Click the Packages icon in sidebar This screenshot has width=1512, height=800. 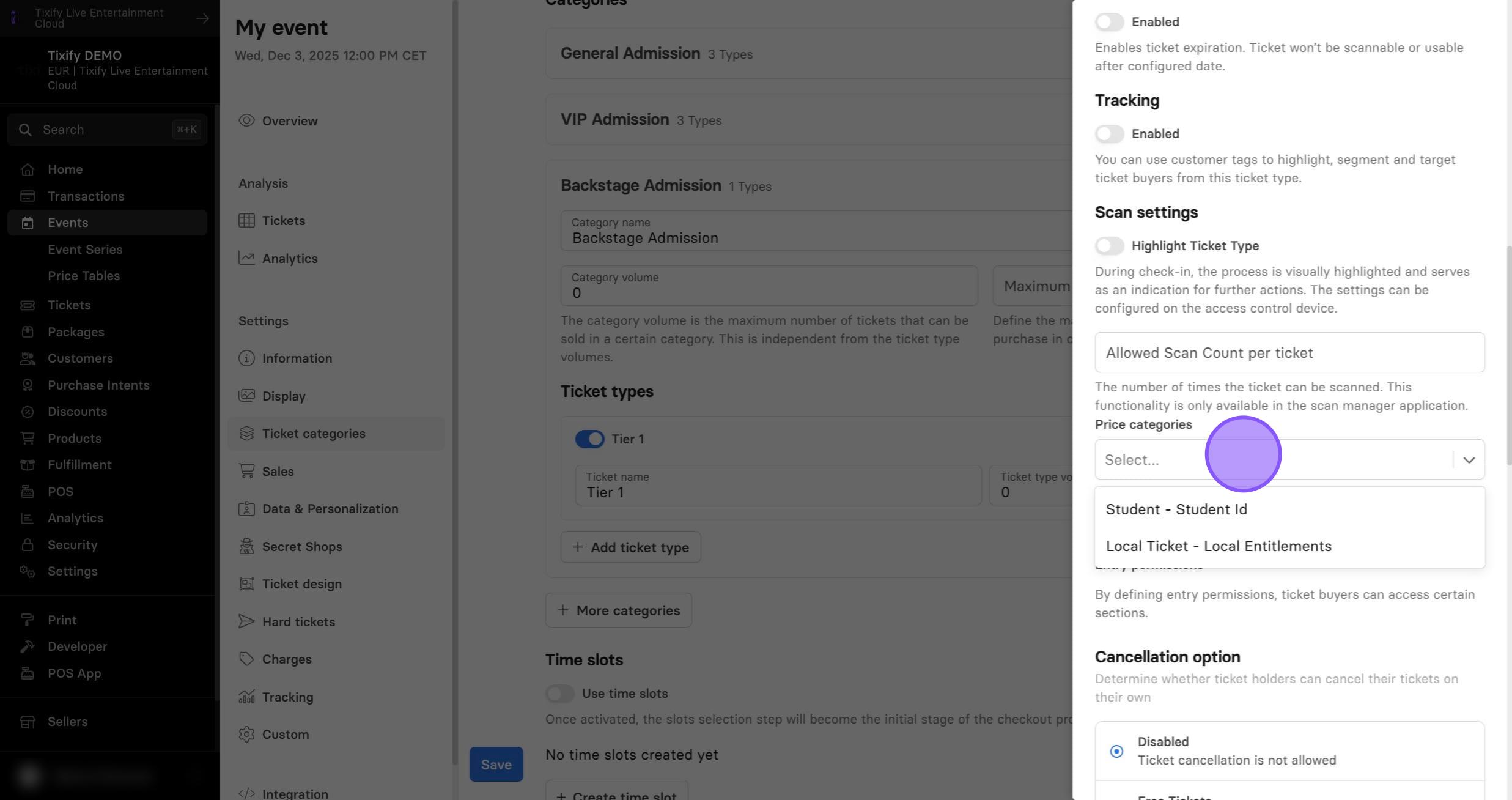pos(27,332)
